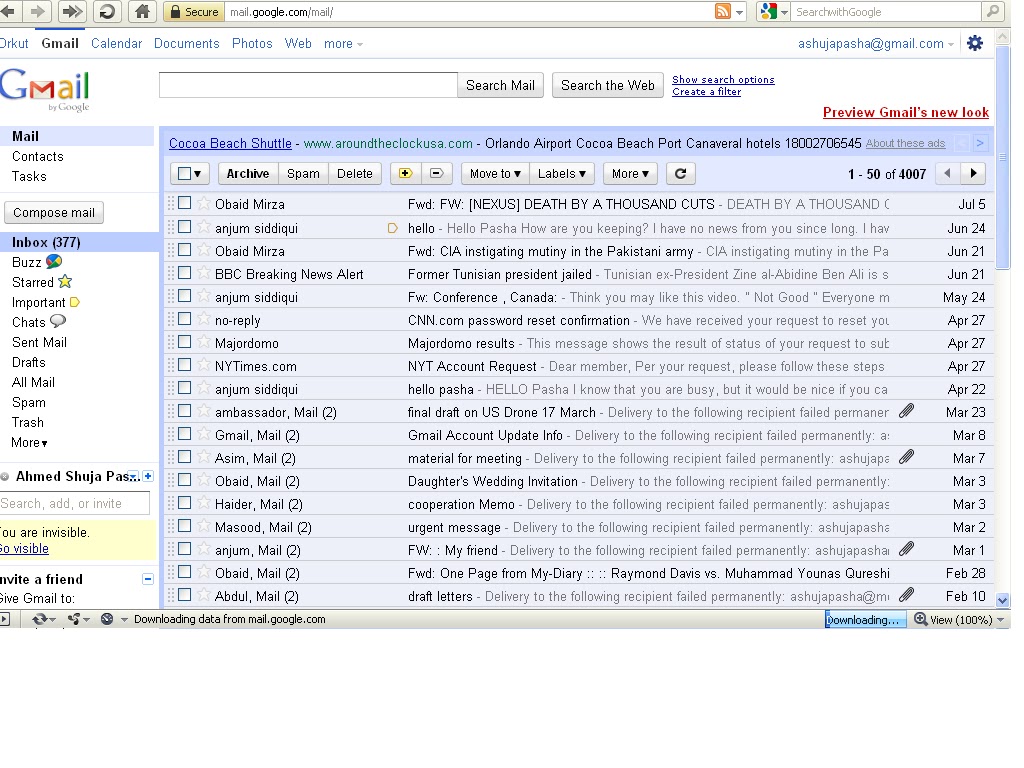Star the NYTimes.com email
This screenshot has height=768, width=1024.
[x=204, y=365]
